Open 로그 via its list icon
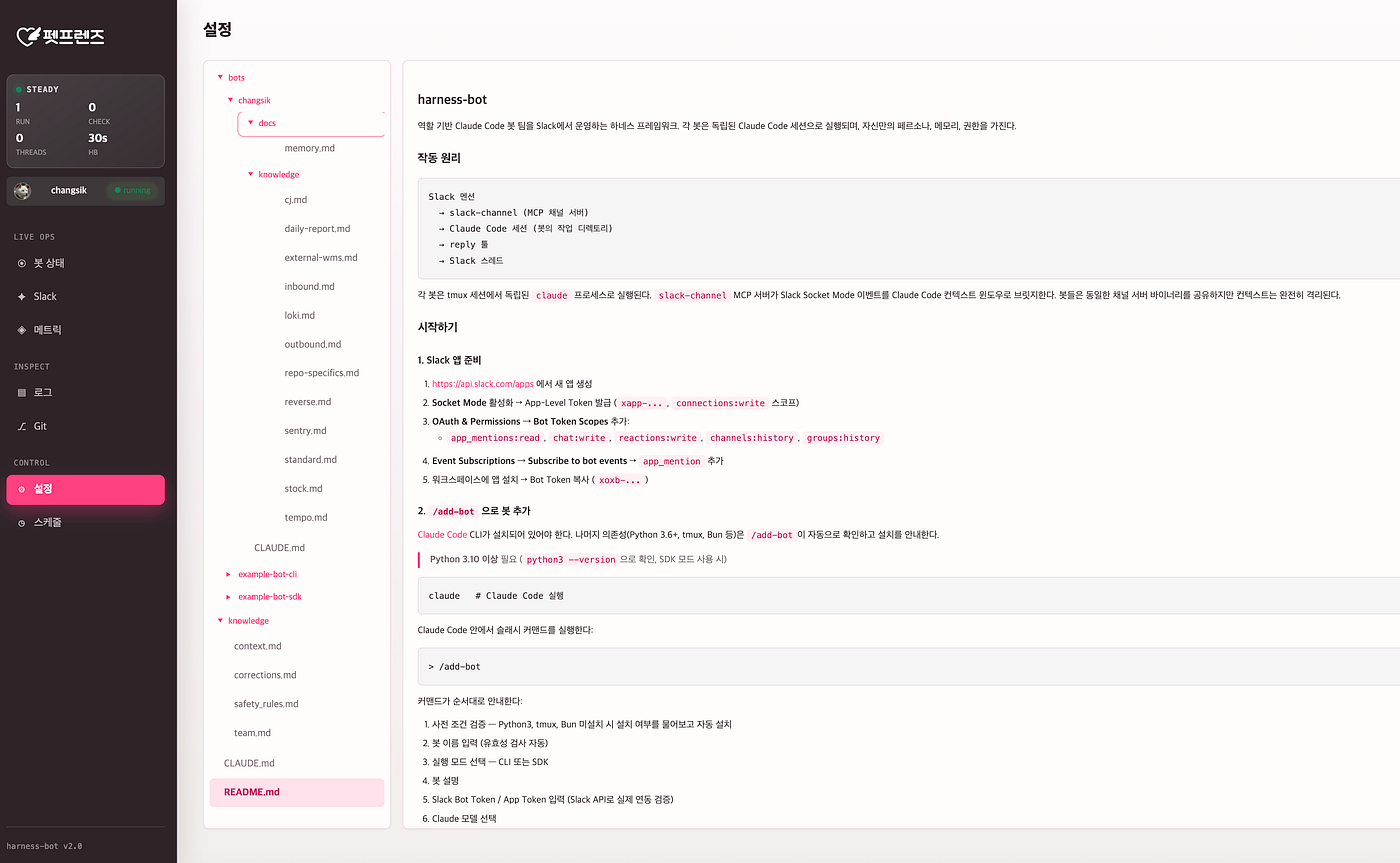Viewport: 1400px width, 863px height. point(22,393)
